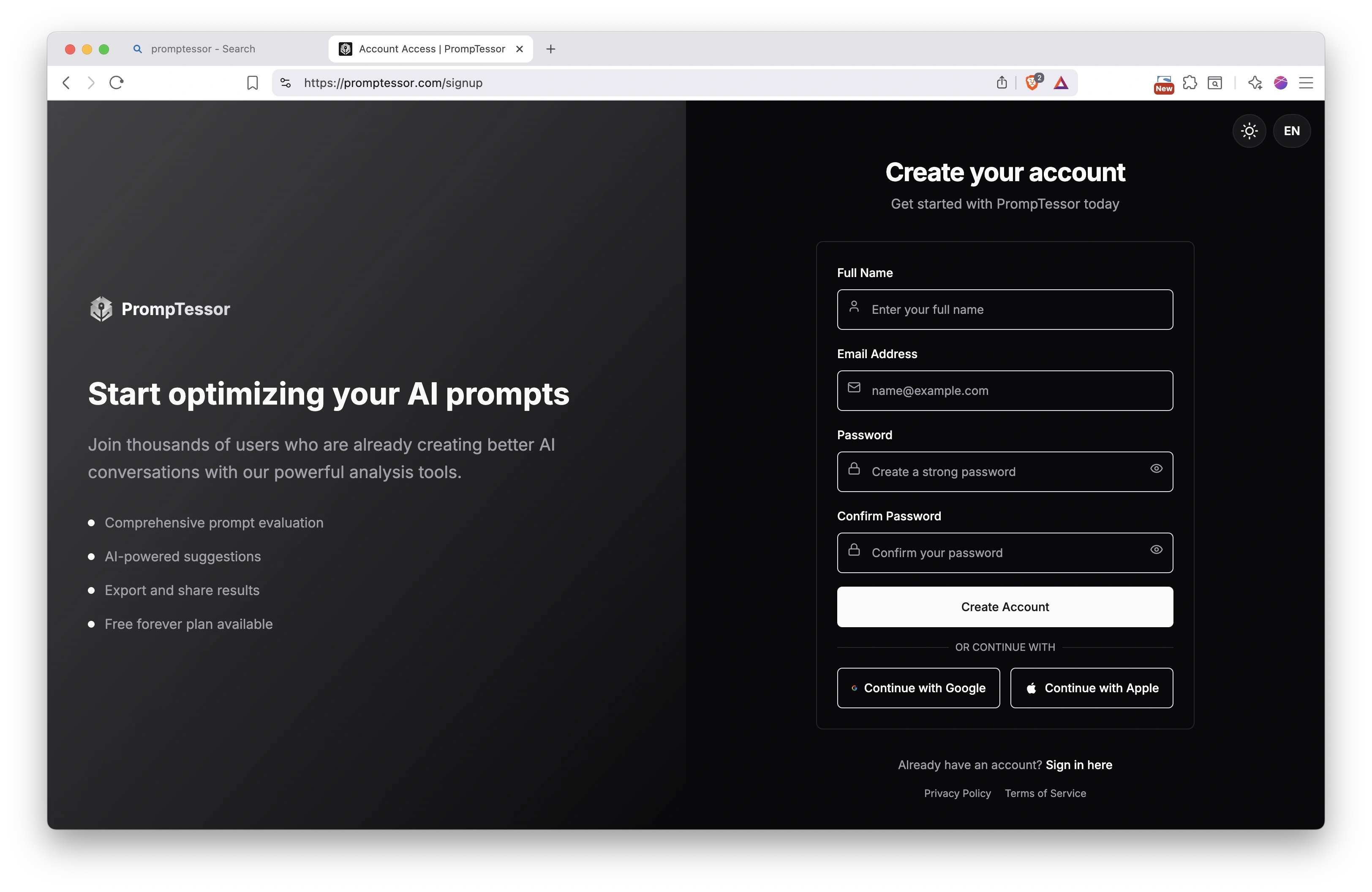
Task: Open the Sign in here link
Action: point(1079,764)
